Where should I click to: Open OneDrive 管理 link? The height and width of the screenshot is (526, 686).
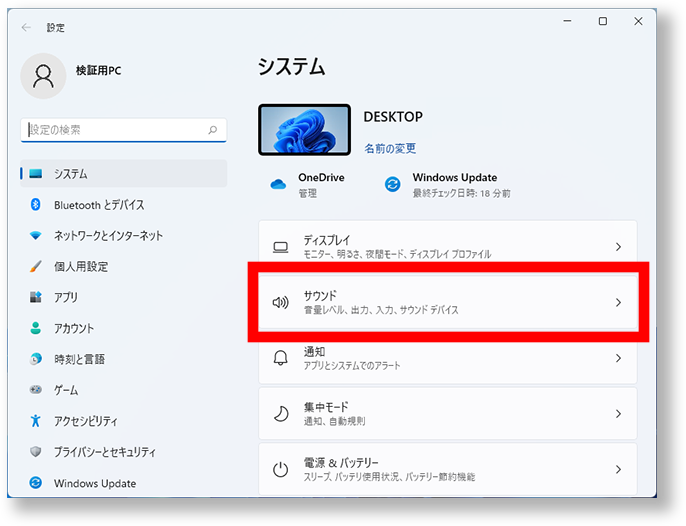(308, 193)
